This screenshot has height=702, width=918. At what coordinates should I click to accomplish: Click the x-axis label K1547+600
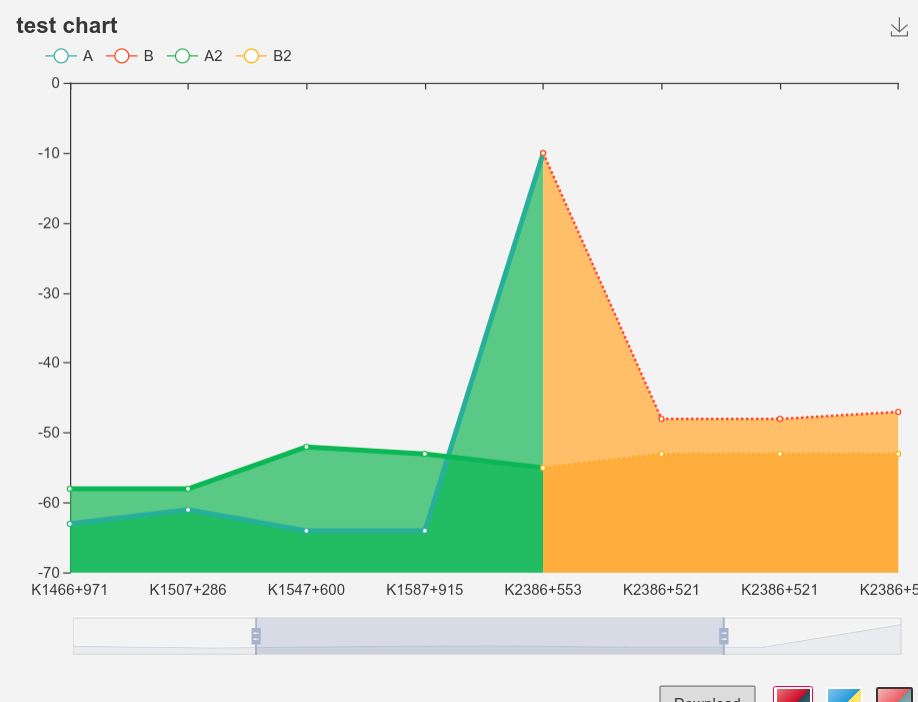306,590
